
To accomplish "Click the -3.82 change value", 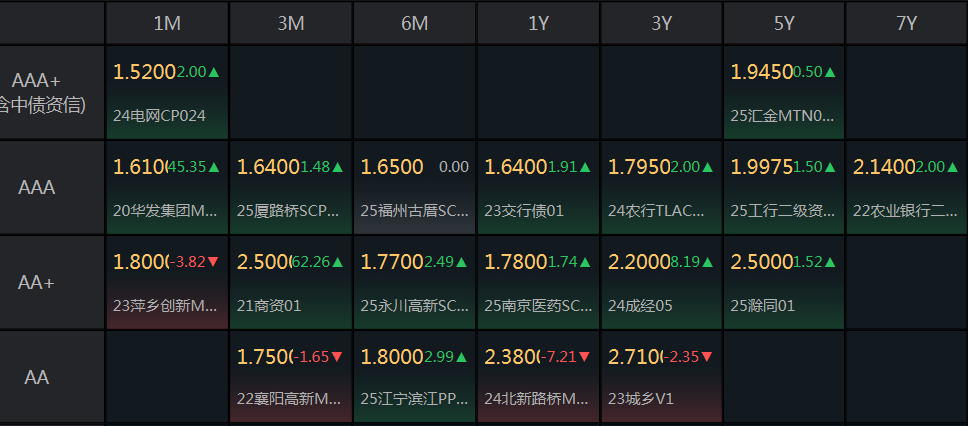I will 187,262.
